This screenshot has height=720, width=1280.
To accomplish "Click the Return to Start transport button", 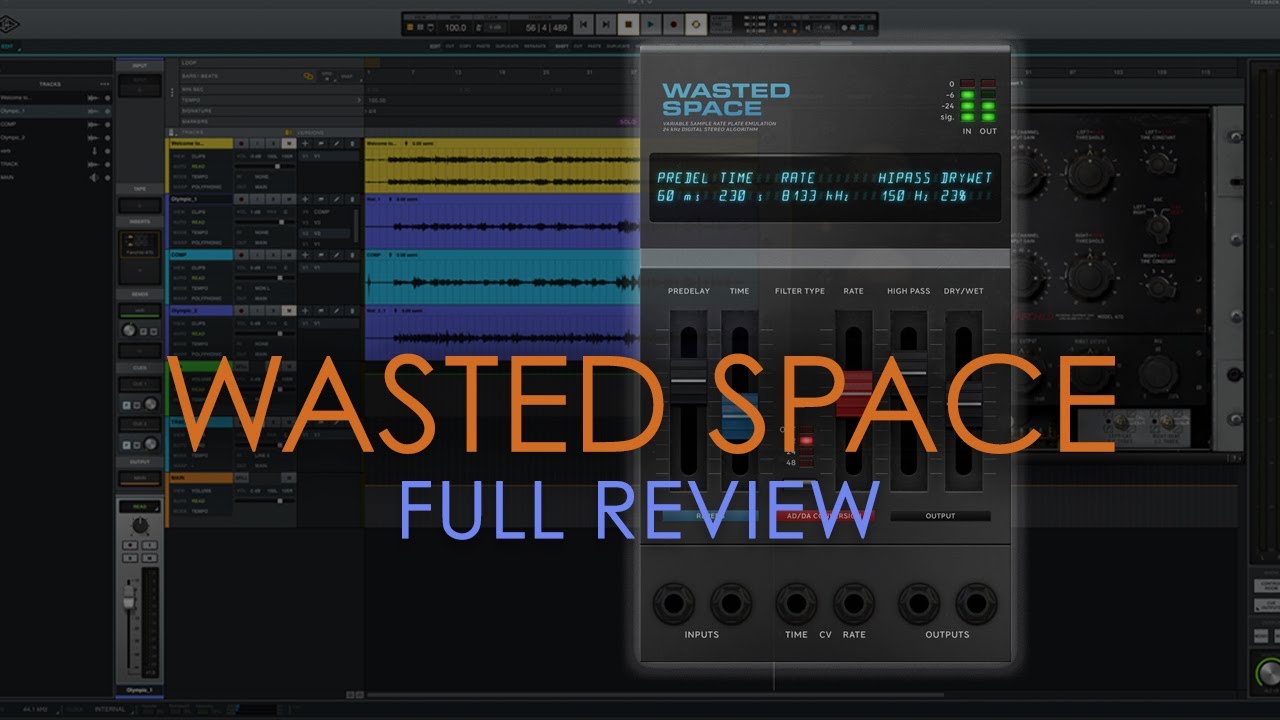I will coord(584,24).
